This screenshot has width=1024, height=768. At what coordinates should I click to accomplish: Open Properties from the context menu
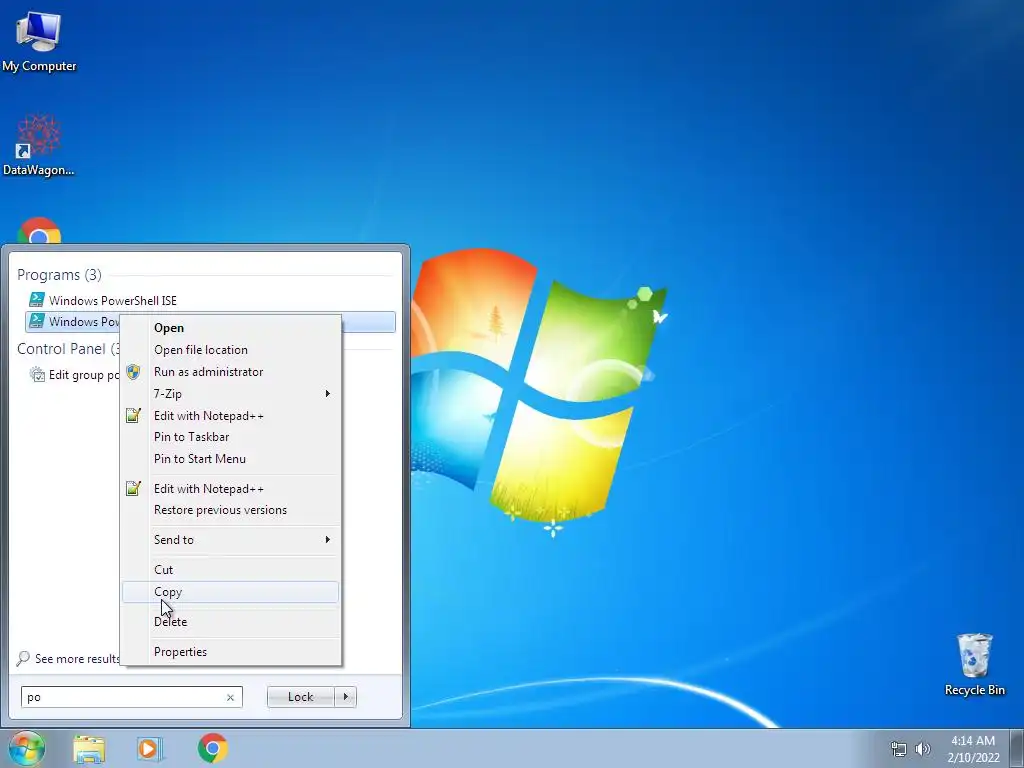pos(231,652)
